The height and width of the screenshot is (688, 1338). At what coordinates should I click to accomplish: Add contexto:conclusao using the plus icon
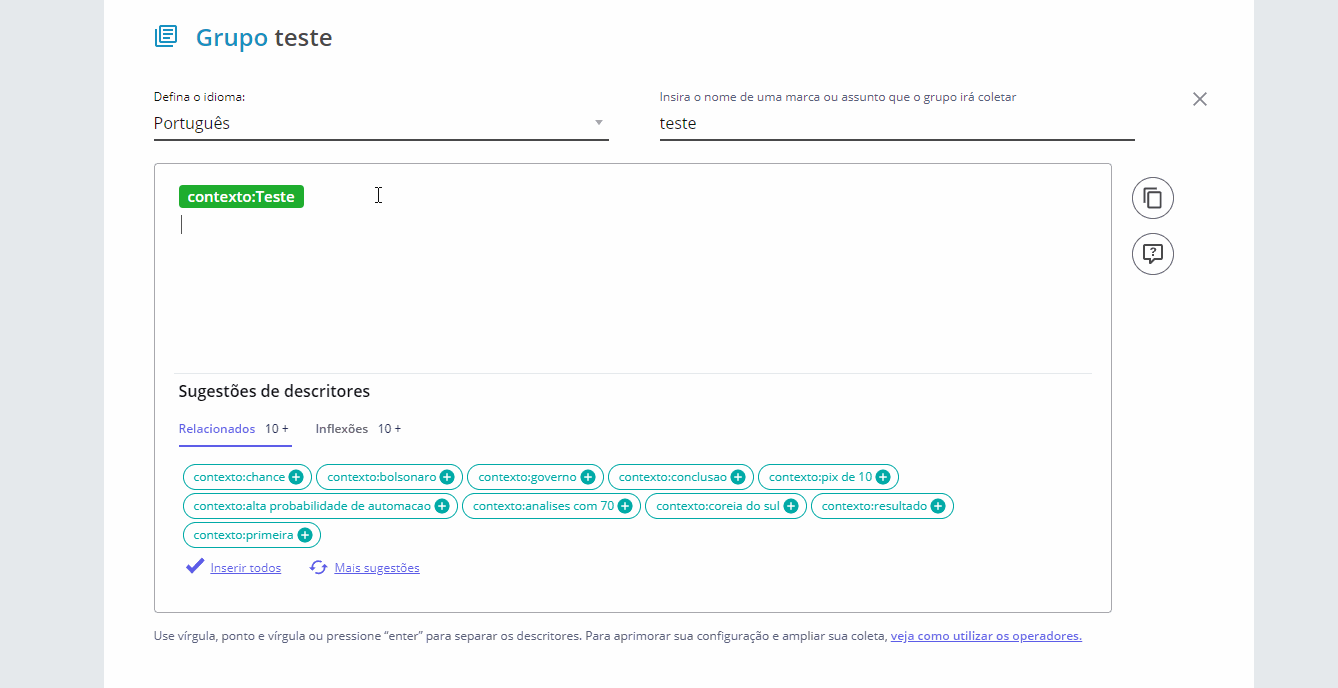[x=738, y=477]
